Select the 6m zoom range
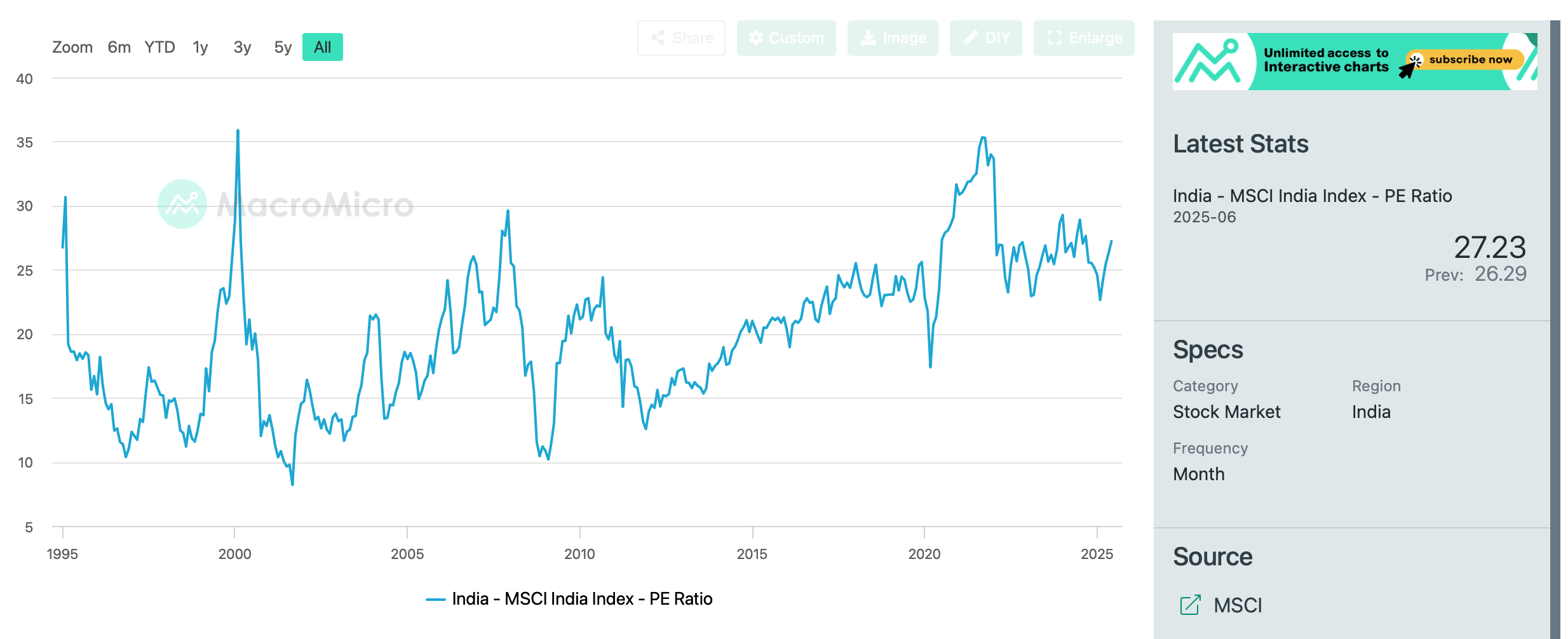 (x=119, y=47)
